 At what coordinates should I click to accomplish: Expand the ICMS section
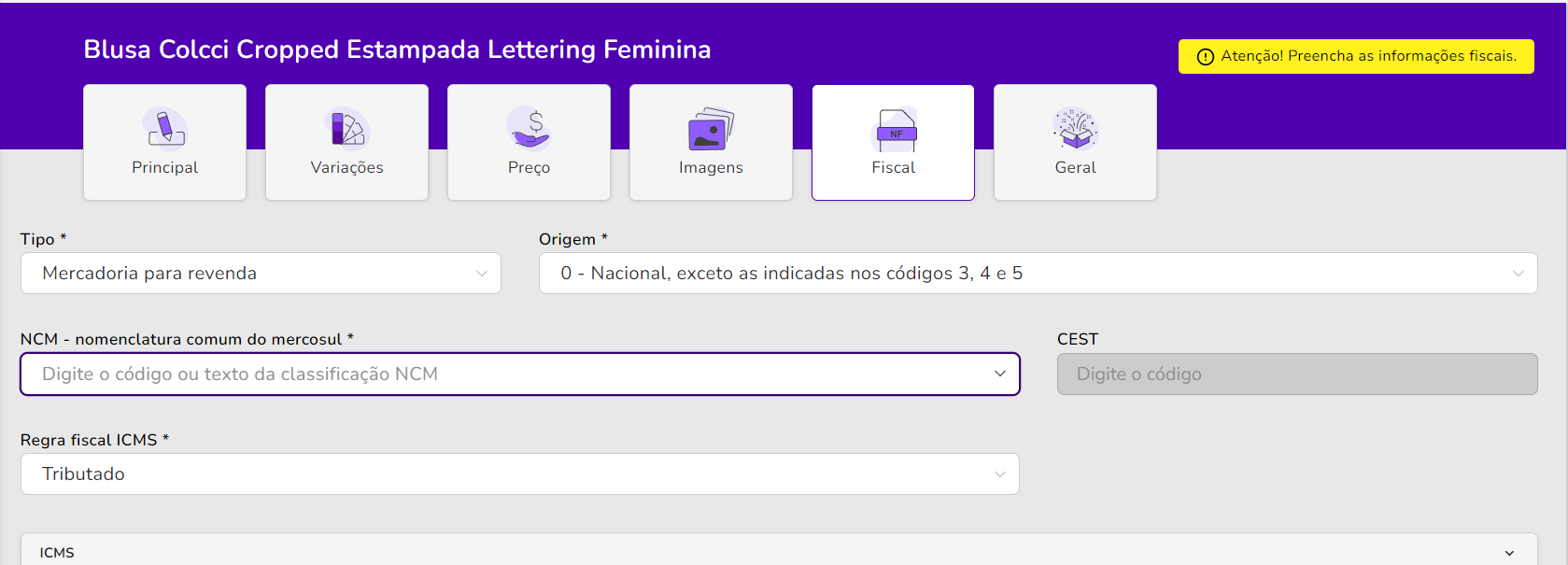pos(779,552)
